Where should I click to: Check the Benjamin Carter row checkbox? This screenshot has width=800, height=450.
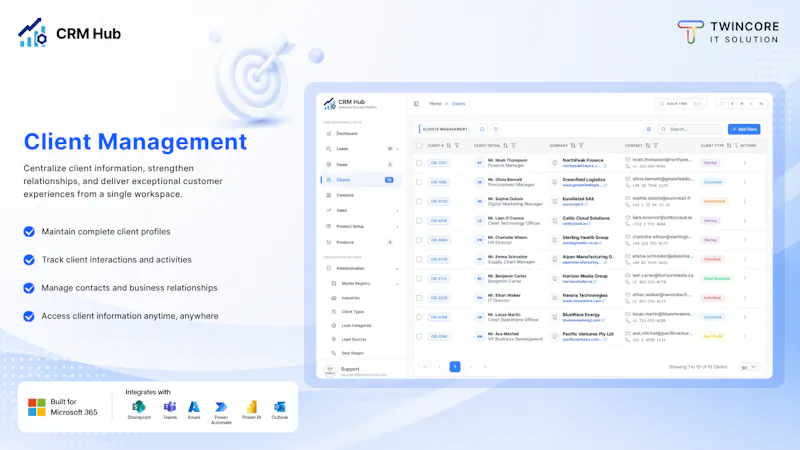point(419,279)
